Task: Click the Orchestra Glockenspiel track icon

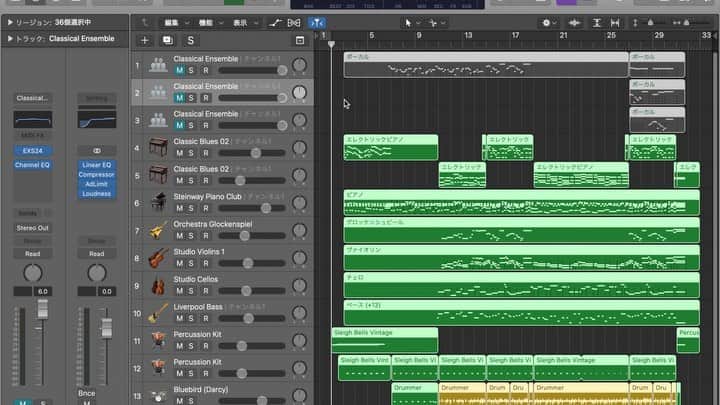Action: [x=158, y=230]
